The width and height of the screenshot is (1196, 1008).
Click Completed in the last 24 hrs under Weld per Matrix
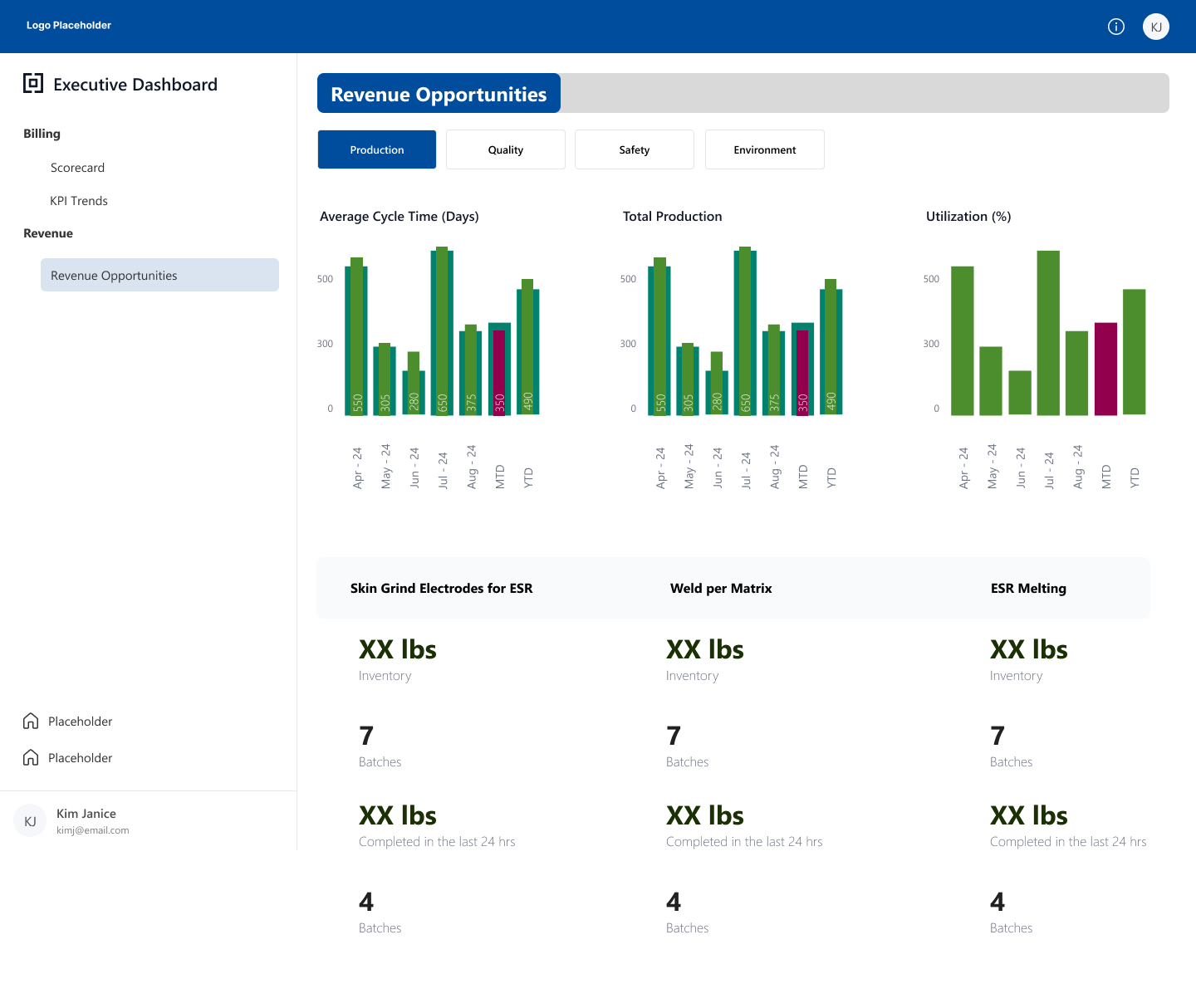[744, 842]
